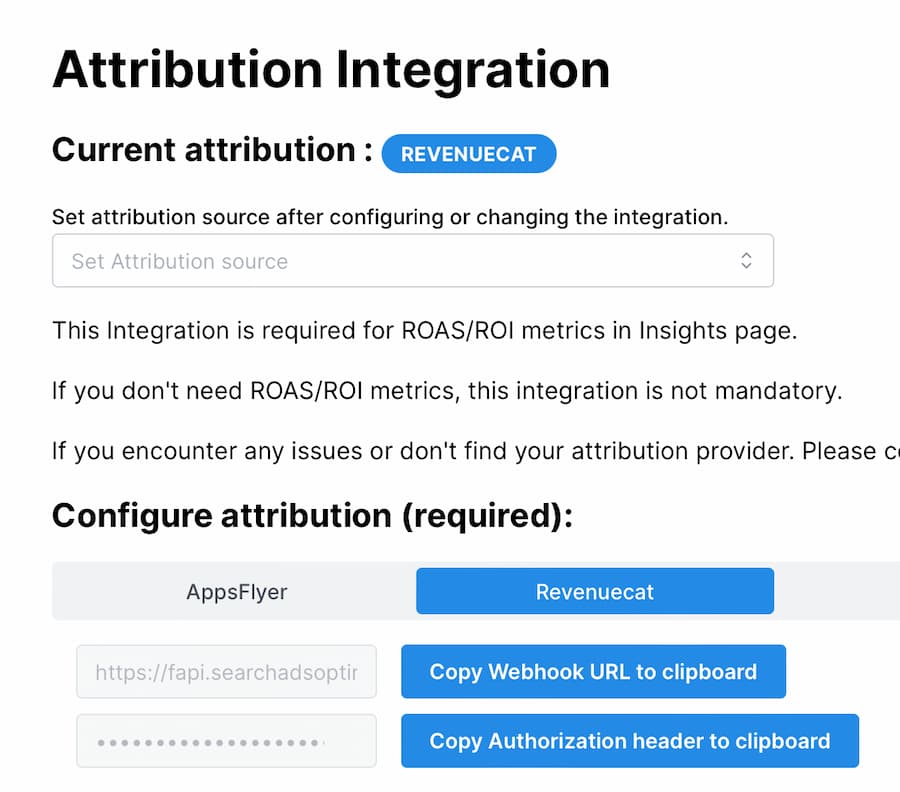Focus the webhook URL text field
The image size is (900, 792).
[226, 672]
